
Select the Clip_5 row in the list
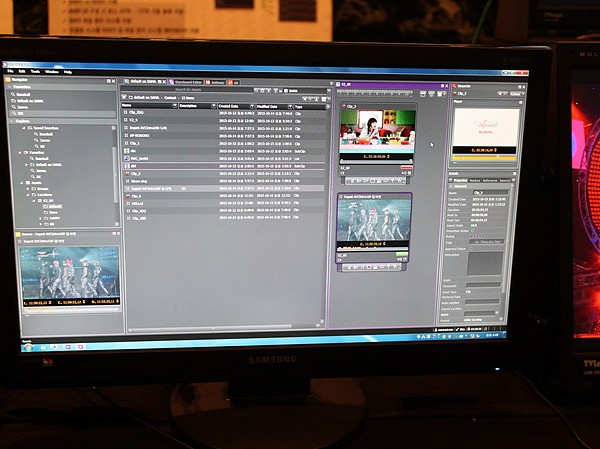[x=226, y=196]
